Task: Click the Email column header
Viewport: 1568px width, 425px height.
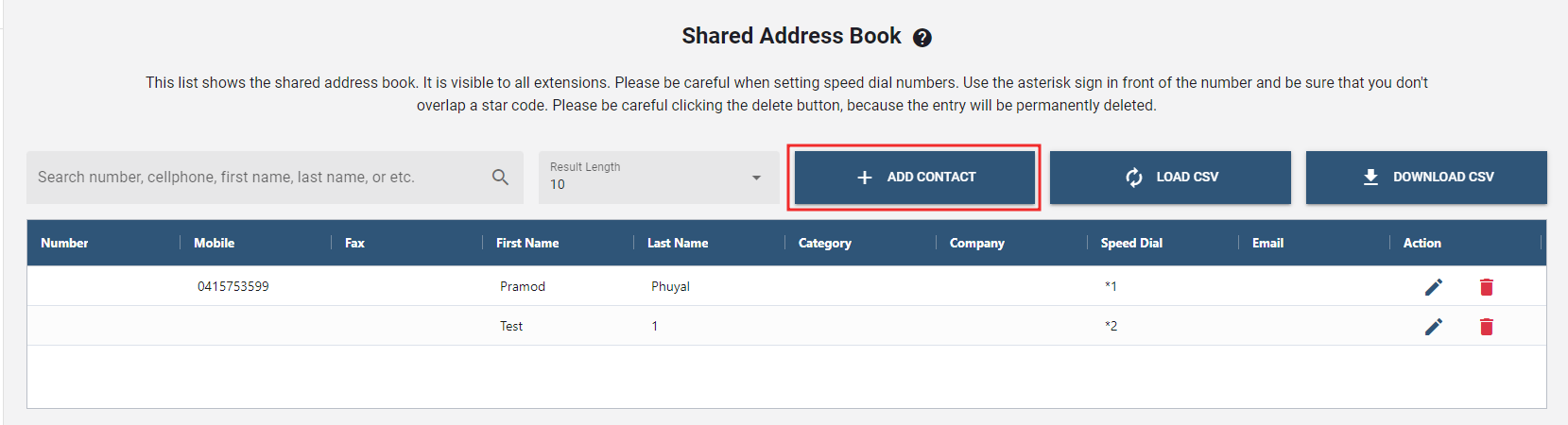Action: pyautogui.click(x=1267, y=244)
